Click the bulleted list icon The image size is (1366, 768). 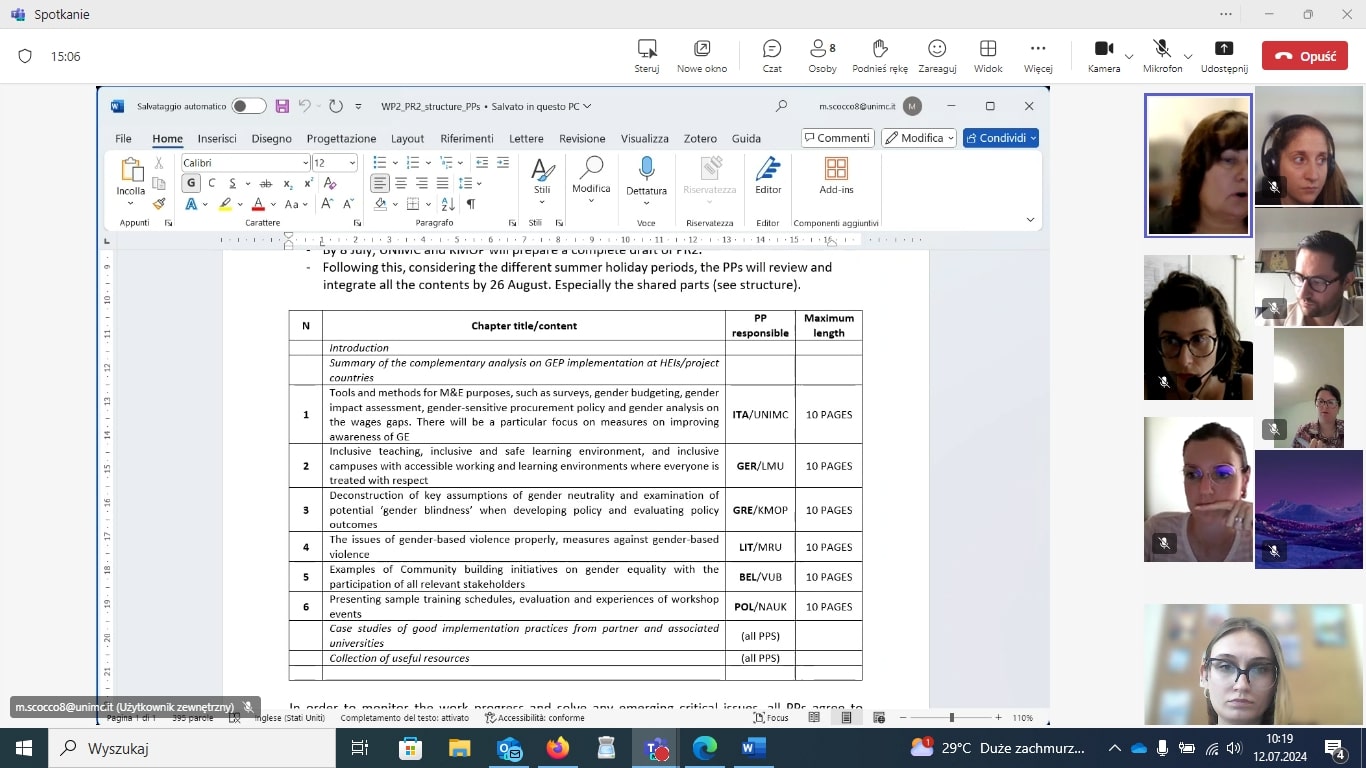(380, 163)
